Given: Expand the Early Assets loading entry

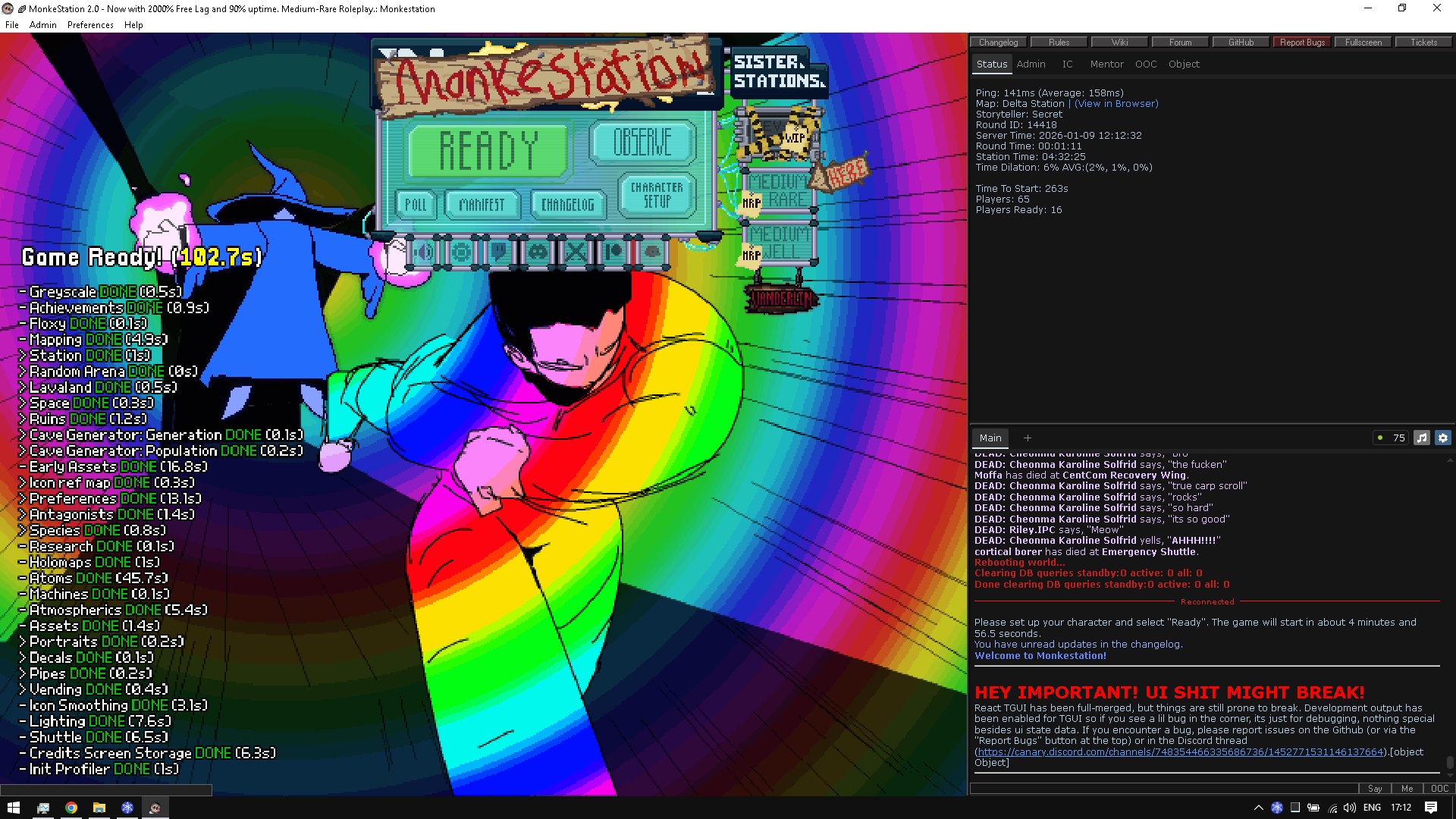Looking at the screenshot, I should pos(23,467).
